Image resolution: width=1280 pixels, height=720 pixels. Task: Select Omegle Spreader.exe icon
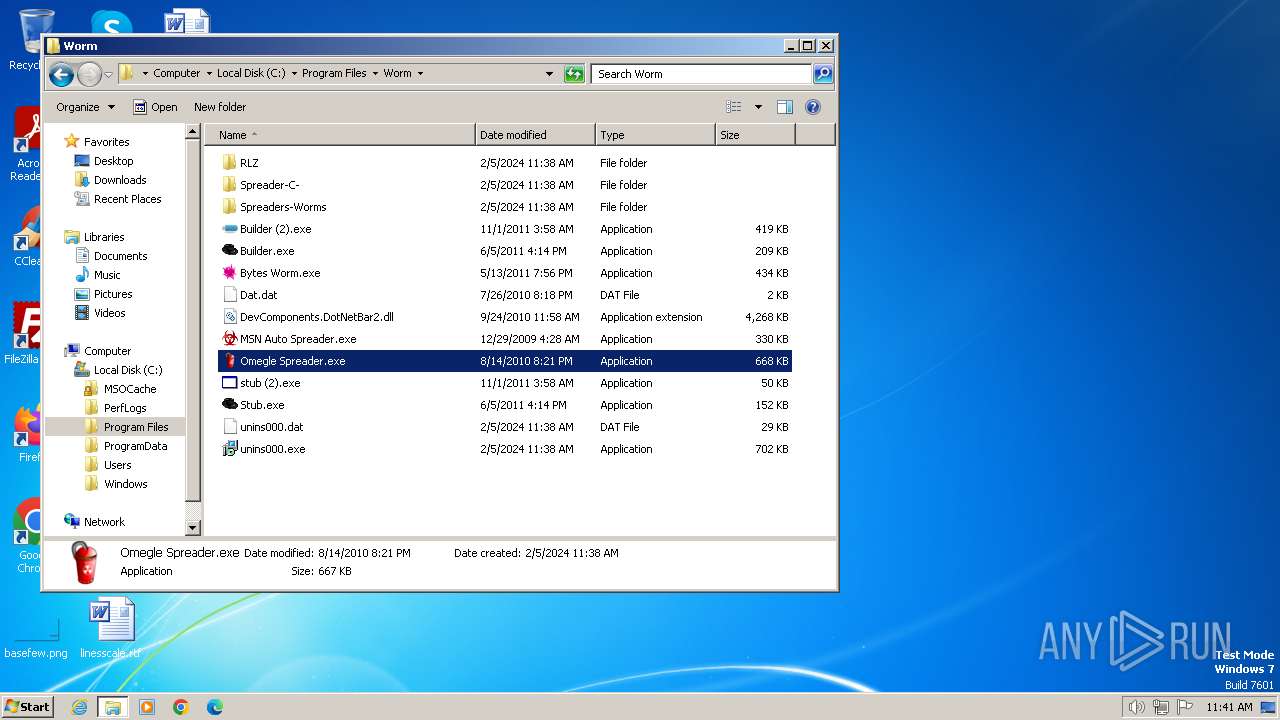(x=229, y=361)
